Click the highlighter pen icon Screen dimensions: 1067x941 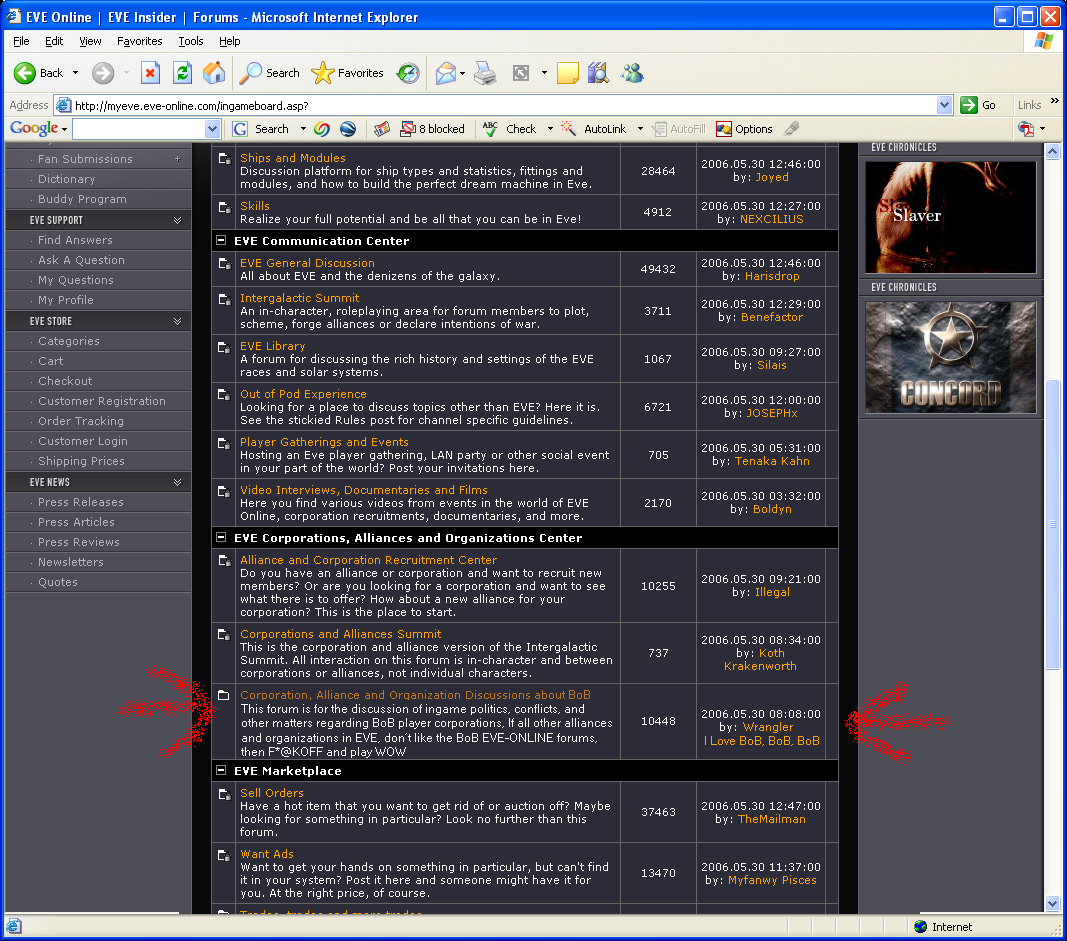click(791, 128)
